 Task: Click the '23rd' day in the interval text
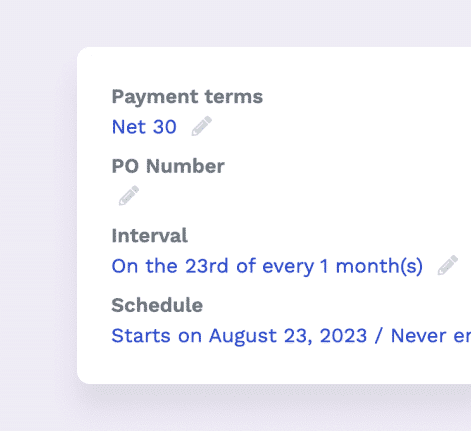pos(207,266)
